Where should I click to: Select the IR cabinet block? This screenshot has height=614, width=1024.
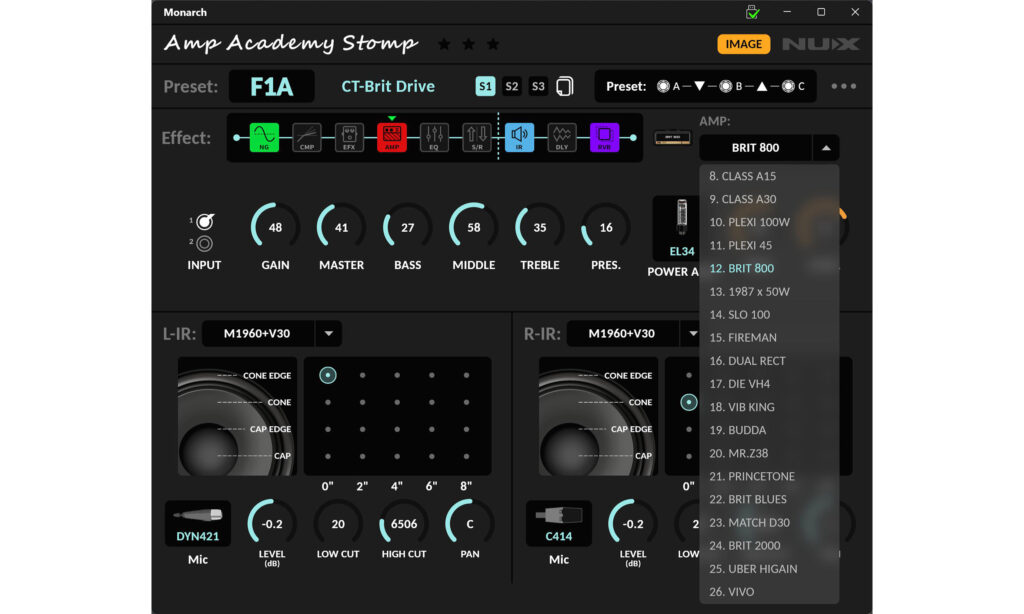[519, 137]
